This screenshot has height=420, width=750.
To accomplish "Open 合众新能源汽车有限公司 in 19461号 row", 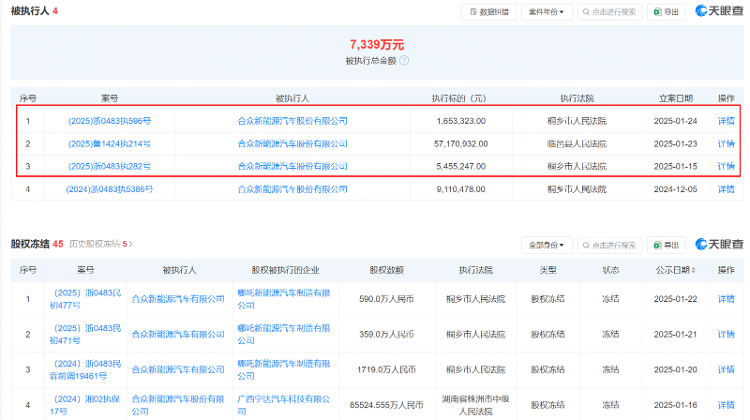I will pyautogui.click(x=178, y=370).
